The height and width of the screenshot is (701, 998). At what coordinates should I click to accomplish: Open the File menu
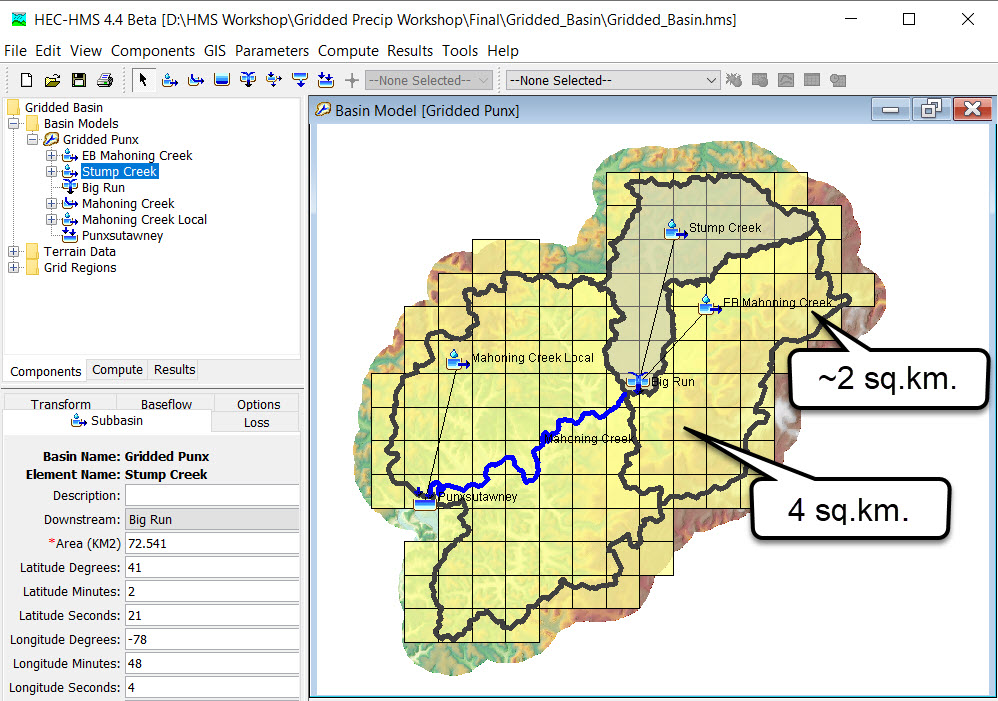click(x=15, y=51)
